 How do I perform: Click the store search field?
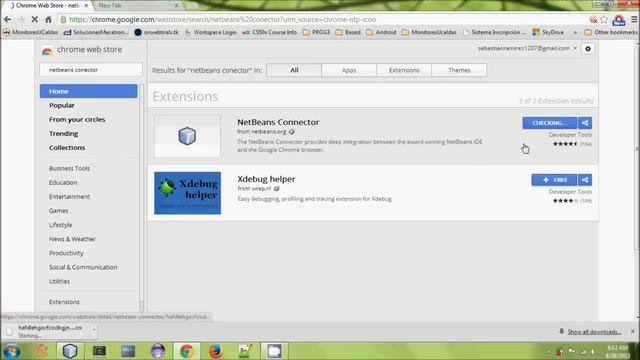coord(91,70)
